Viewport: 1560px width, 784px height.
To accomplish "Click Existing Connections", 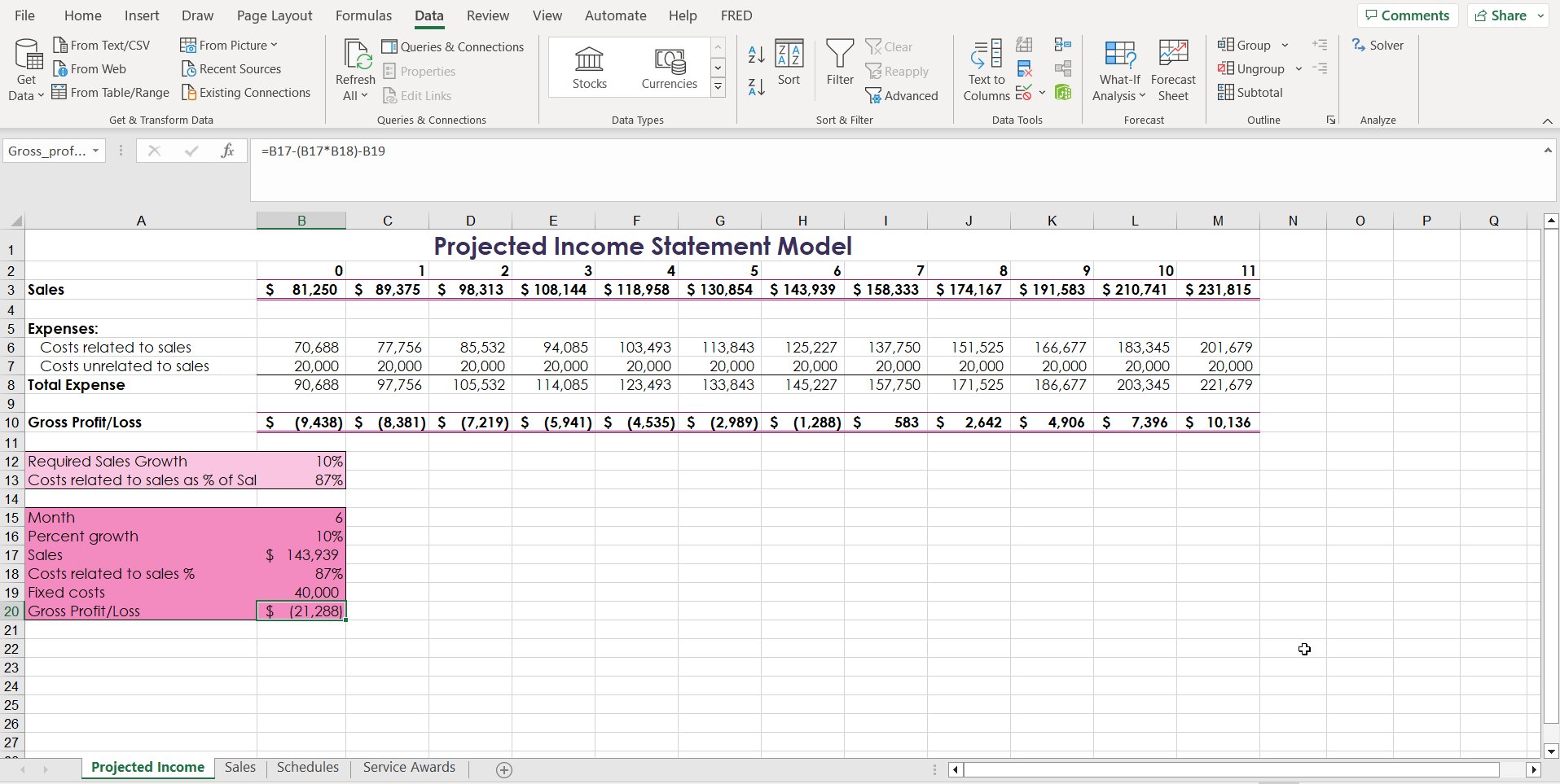I will point(246,92).
